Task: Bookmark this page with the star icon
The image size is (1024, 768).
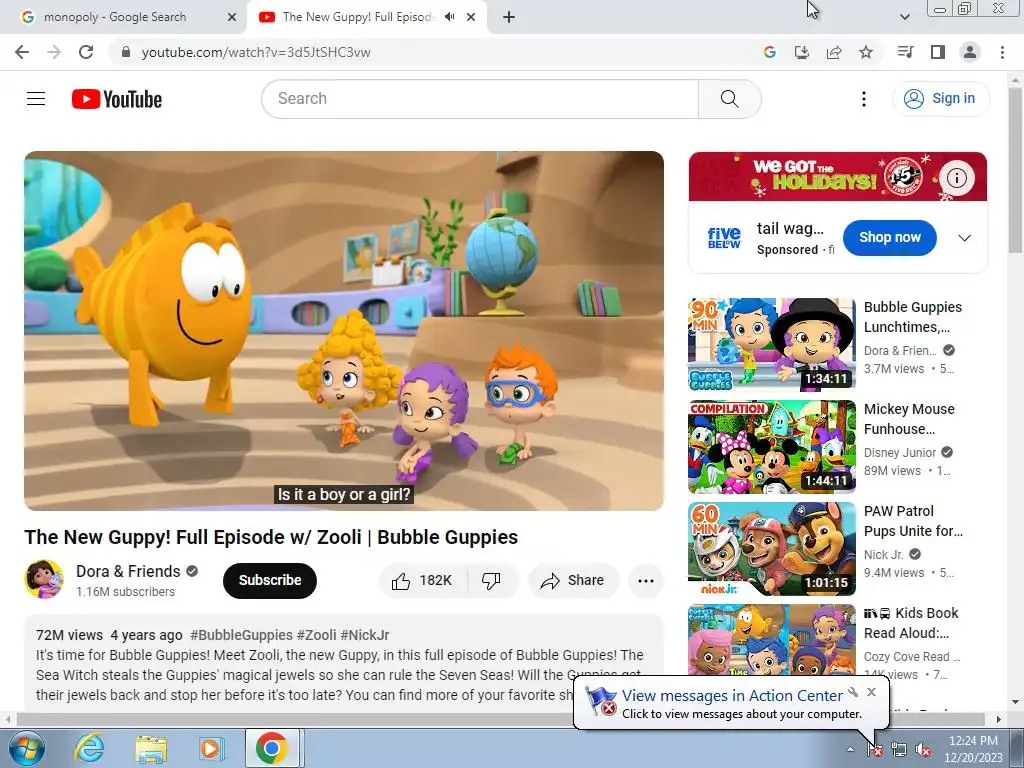Action: (866, 52)
